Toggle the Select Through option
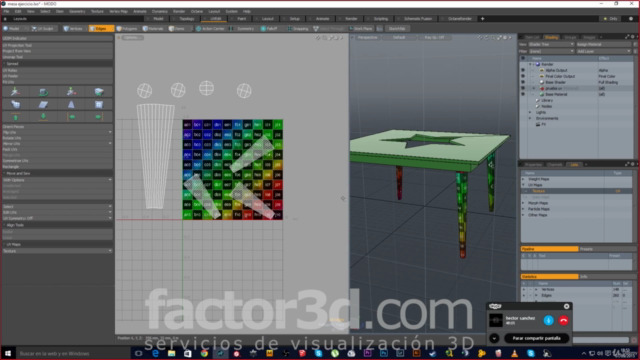The image size is (640, 360). tap(329, 29)
